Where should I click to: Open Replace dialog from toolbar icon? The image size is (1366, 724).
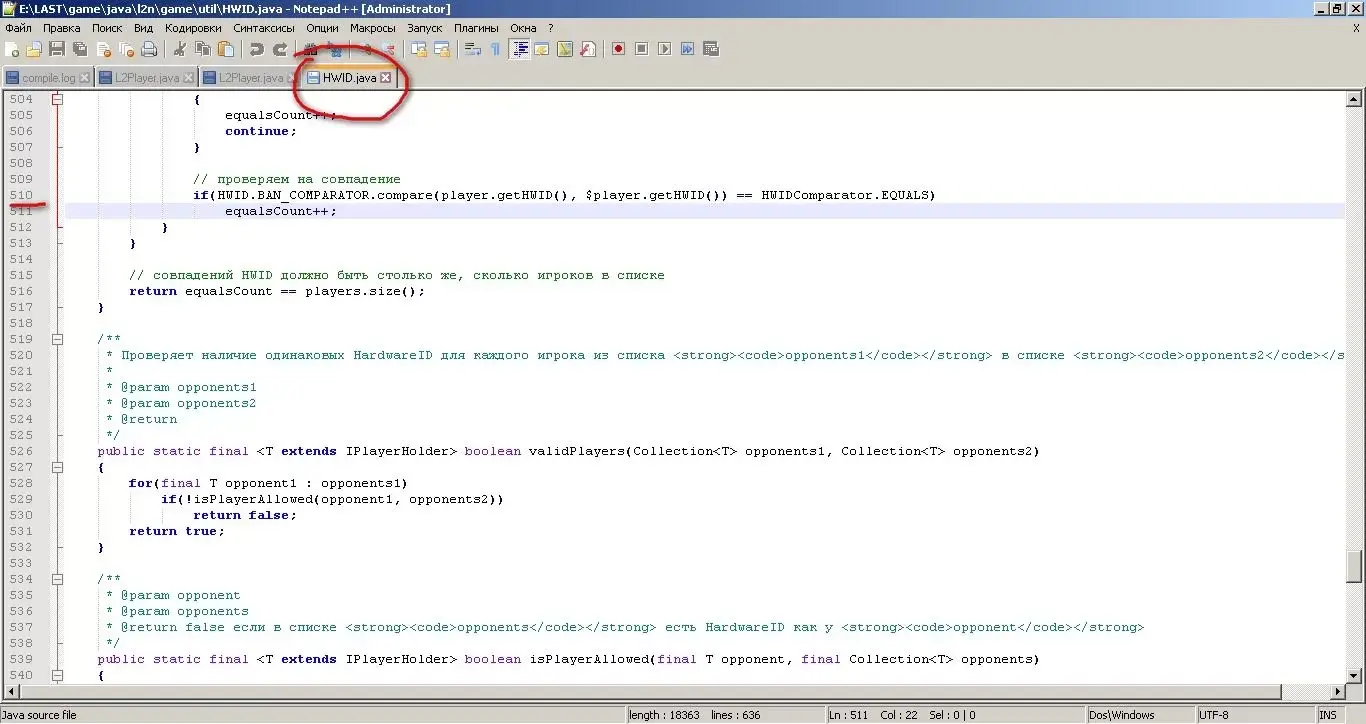pyautogui.click(x=334, y=49)
